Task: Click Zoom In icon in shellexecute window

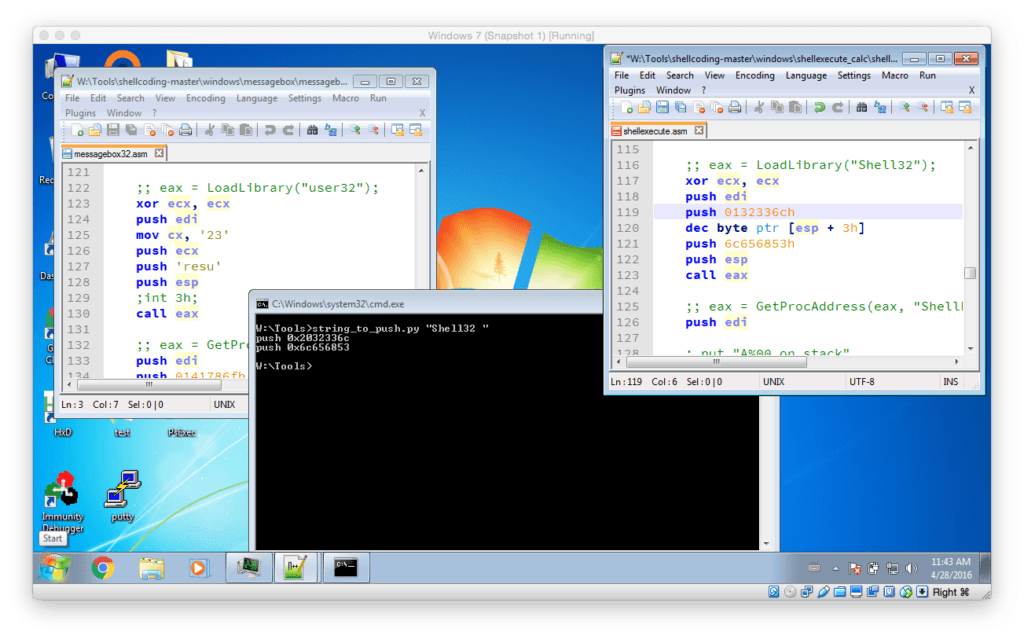Action: (904, 108)
